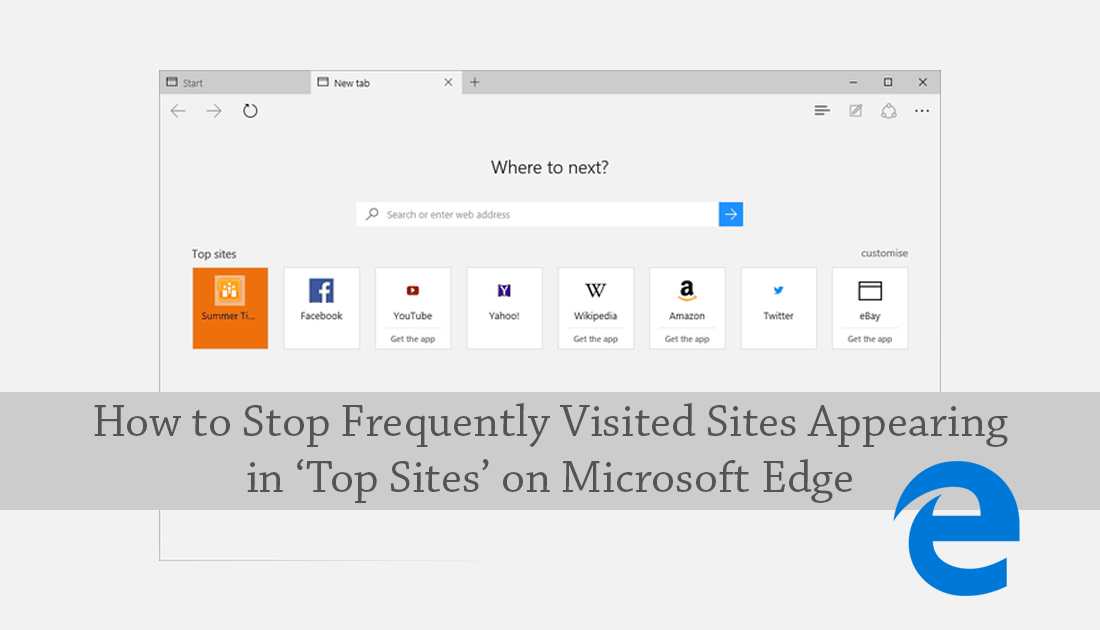Get the app under eBay

[x=870, y=339]
